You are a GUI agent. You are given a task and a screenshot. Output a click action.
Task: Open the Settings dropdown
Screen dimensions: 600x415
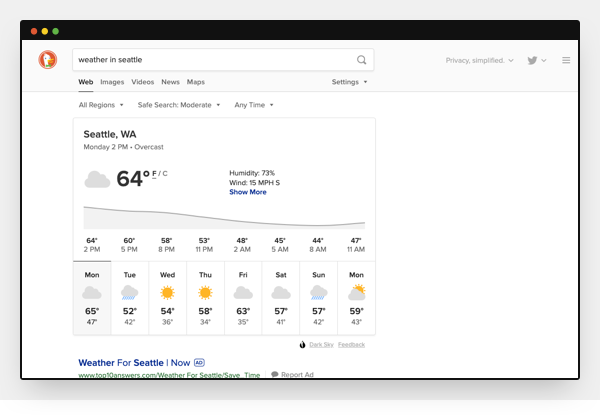click(x=349, y=82)
